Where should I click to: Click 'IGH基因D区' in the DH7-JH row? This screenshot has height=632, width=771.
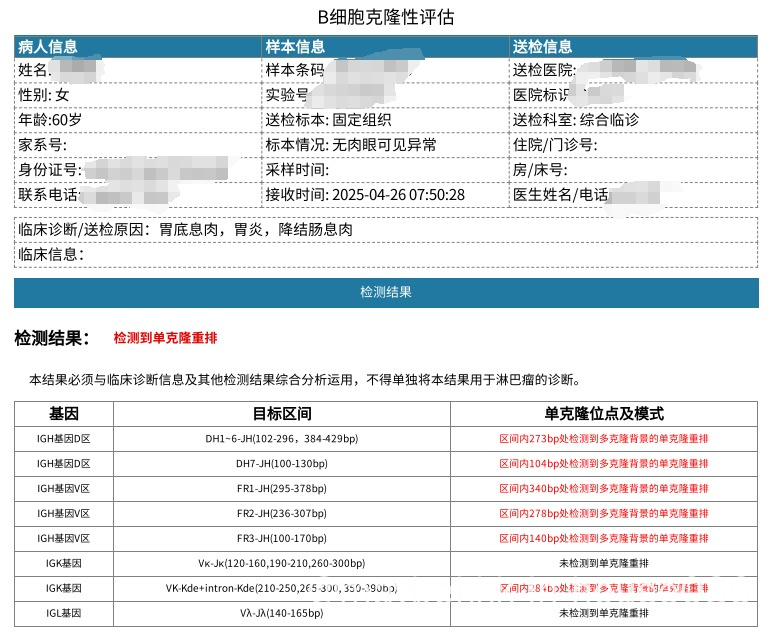click(x=64, y=464)
